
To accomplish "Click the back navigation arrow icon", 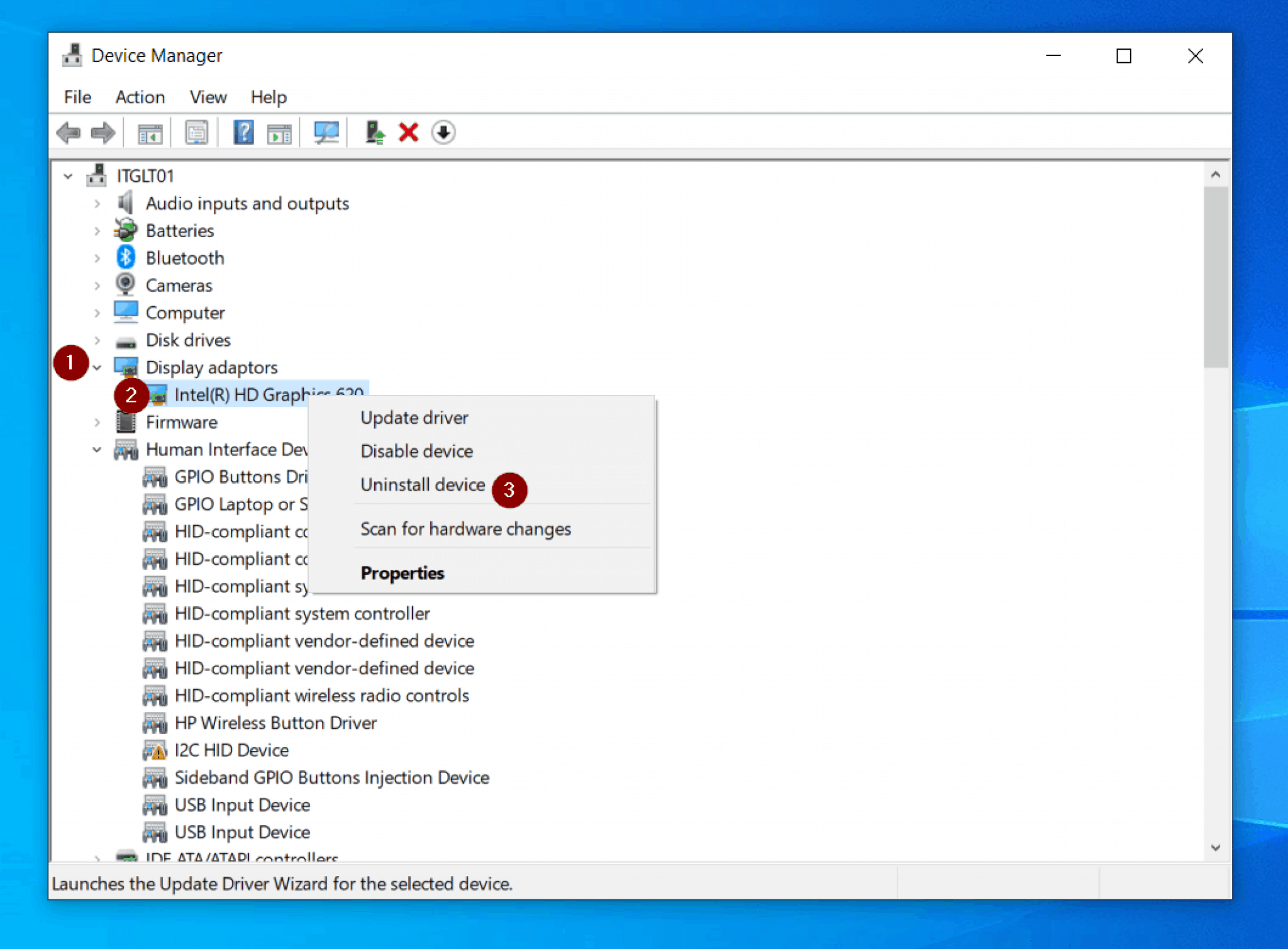I will [x=69, y=131].
